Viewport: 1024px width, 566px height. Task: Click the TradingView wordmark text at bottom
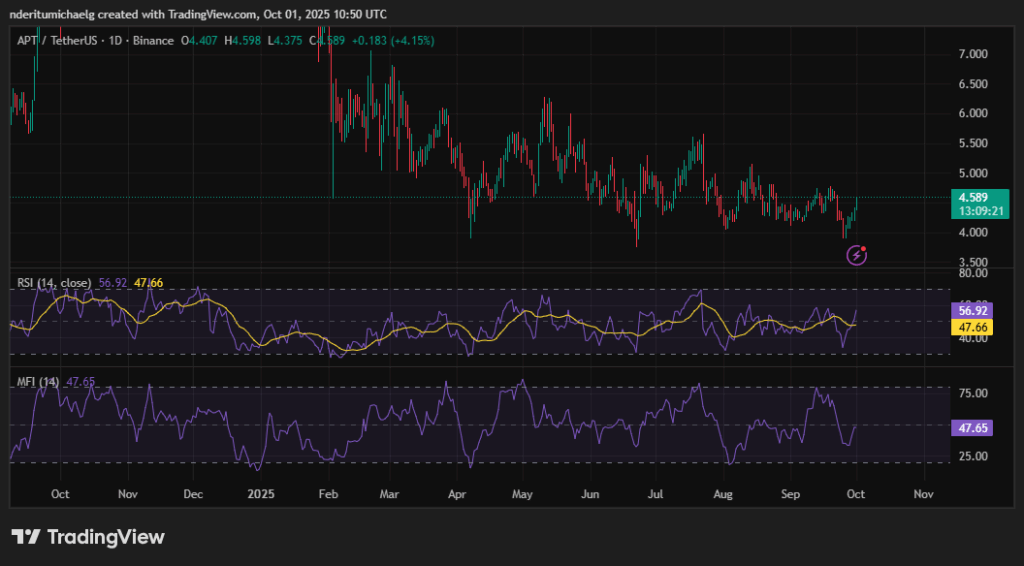click(106, 537)
